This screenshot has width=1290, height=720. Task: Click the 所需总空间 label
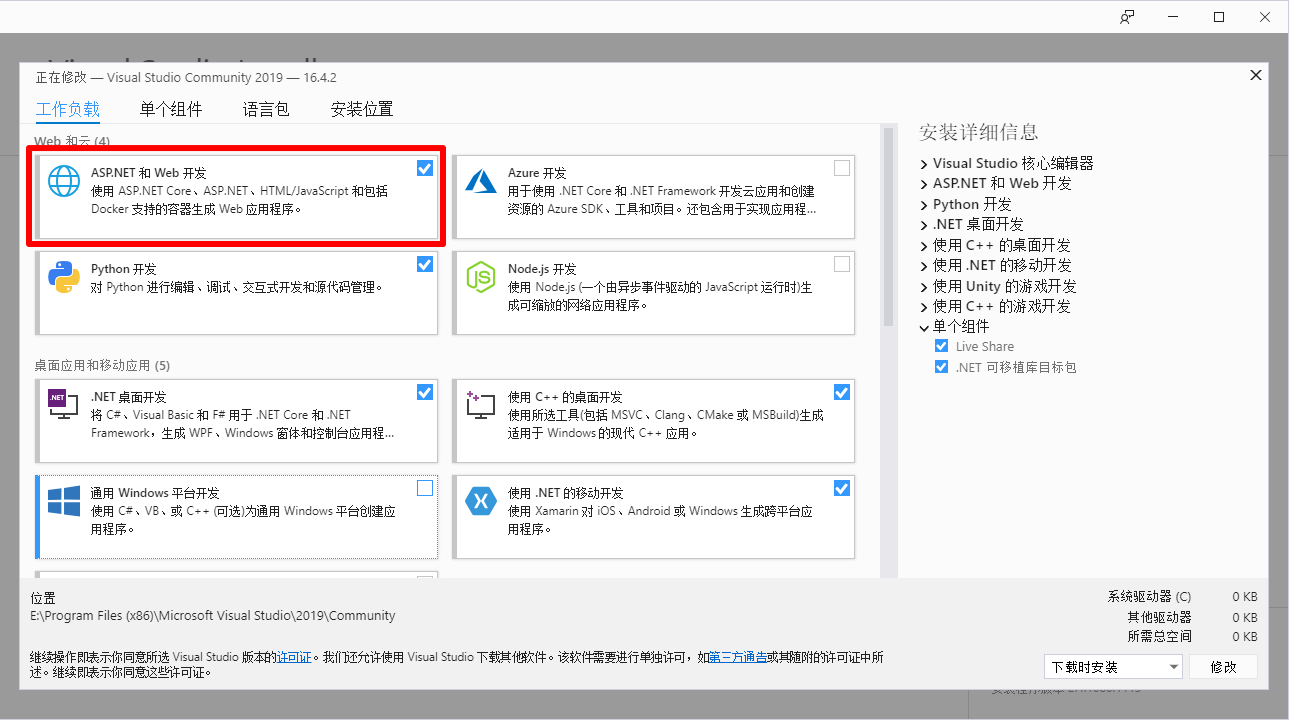coord(1159,636)
